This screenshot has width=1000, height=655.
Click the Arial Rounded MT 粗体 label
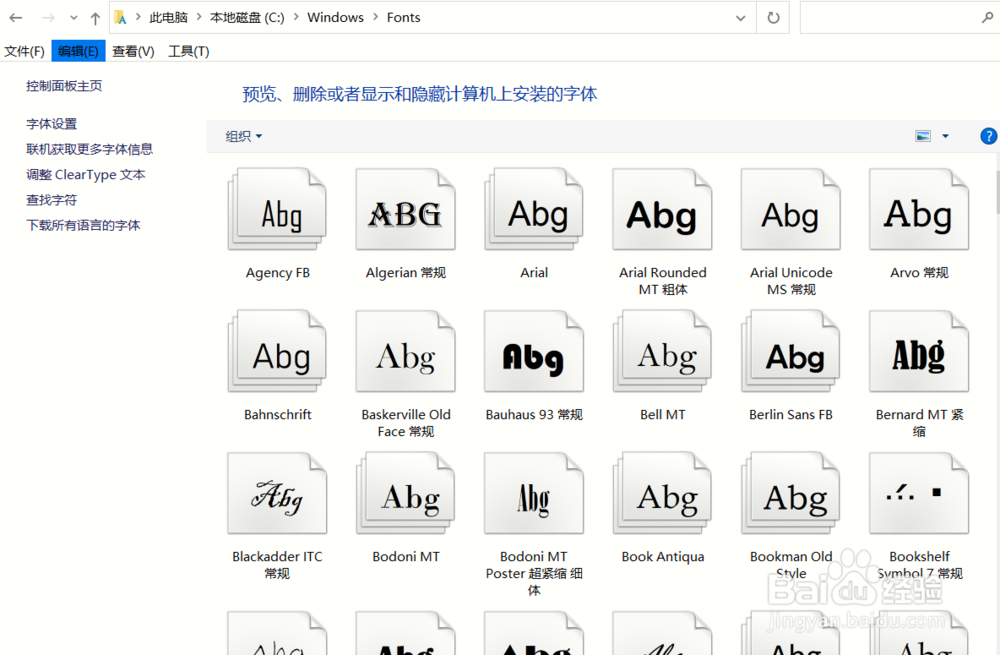click(x=663, y=281)
